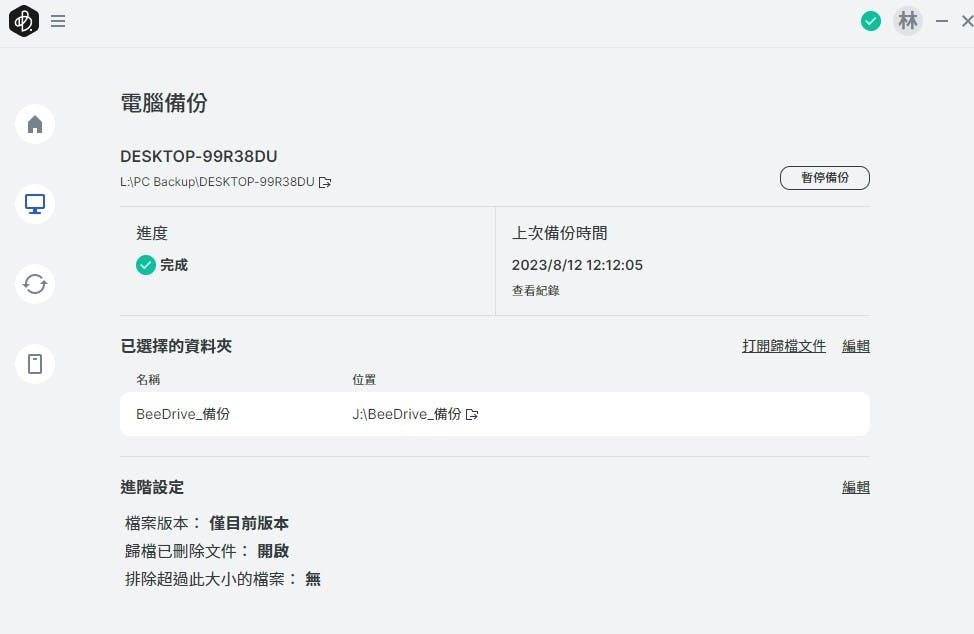Click the 電腦備份 page title
This screenshot has height=634, width=974.
click(x=164, y=103)
